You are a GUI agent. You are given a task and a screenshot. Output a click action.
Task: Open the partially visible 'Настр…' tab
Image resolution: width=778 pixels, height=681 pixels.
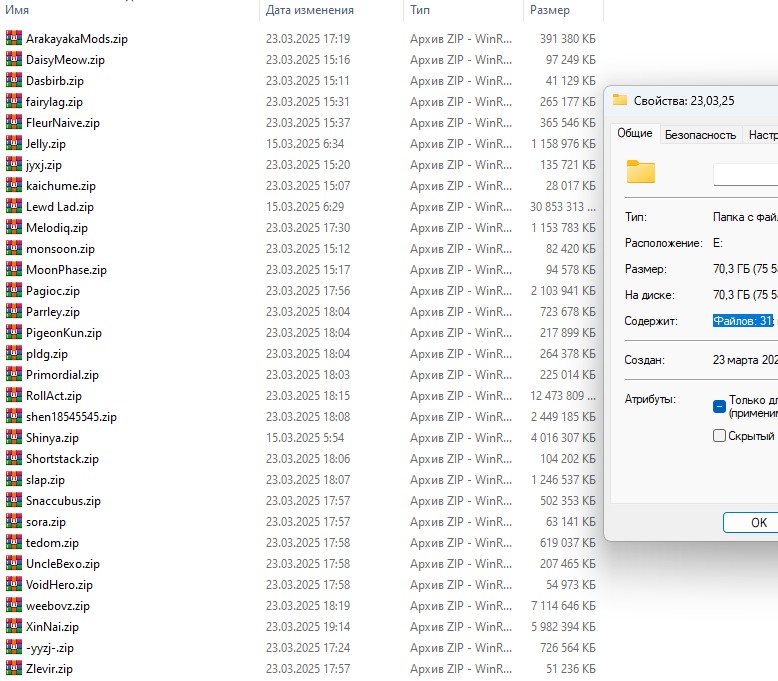[x=762, y=135]
